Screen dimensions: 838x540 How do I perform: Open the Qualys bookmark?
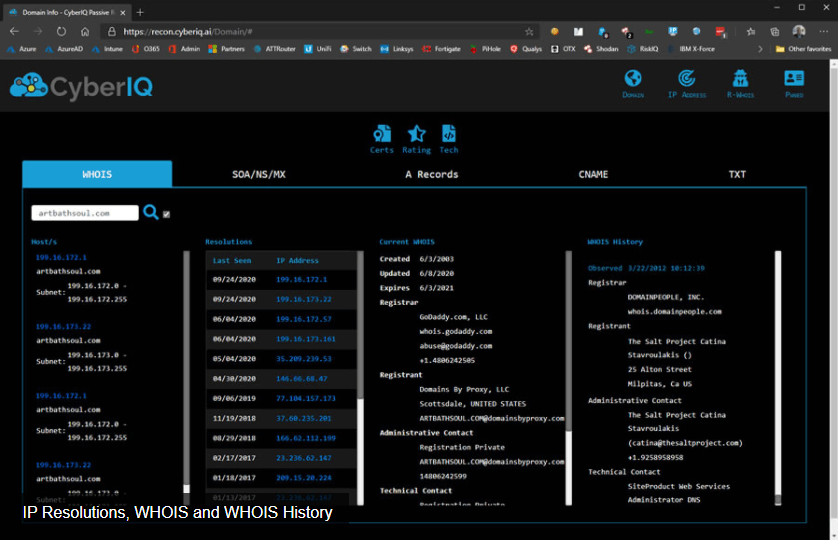pyautogui.click(x=526, y=49)
